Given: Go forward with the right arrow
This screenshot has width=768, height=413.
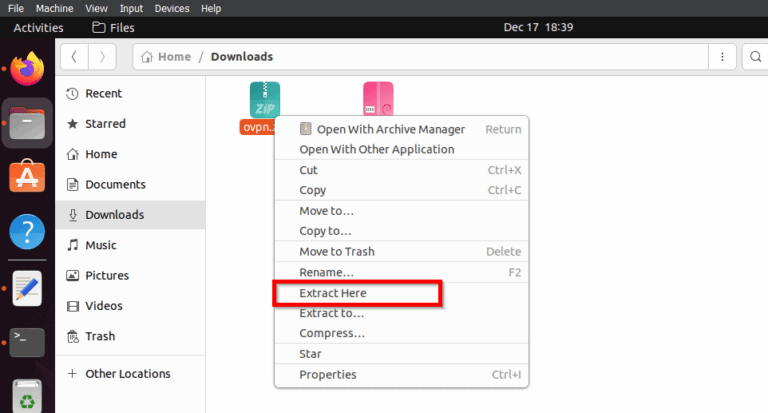Looking at the screenshot, I should tap(103, 57).
